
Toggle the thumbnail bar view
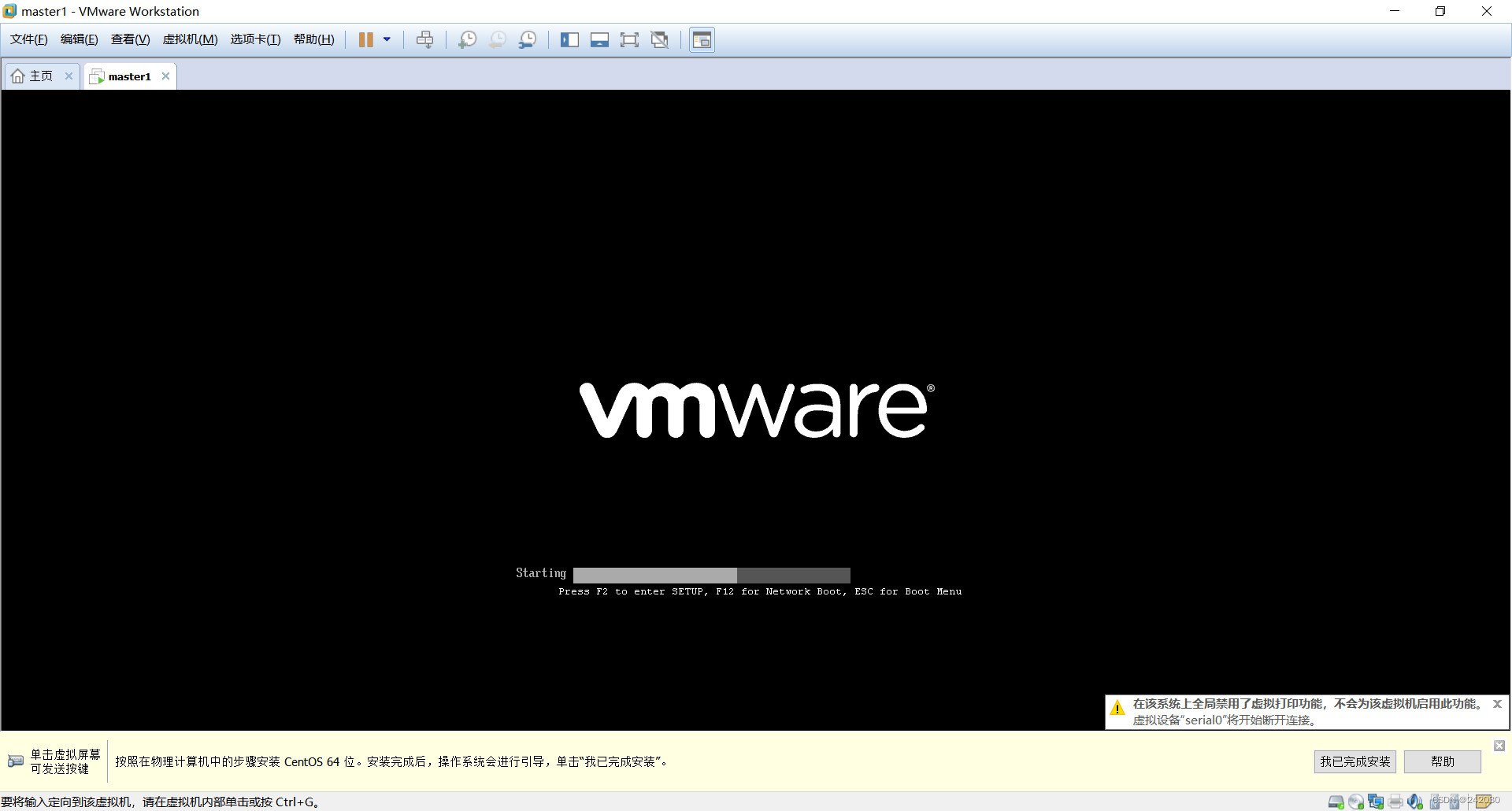click(599, 39)
